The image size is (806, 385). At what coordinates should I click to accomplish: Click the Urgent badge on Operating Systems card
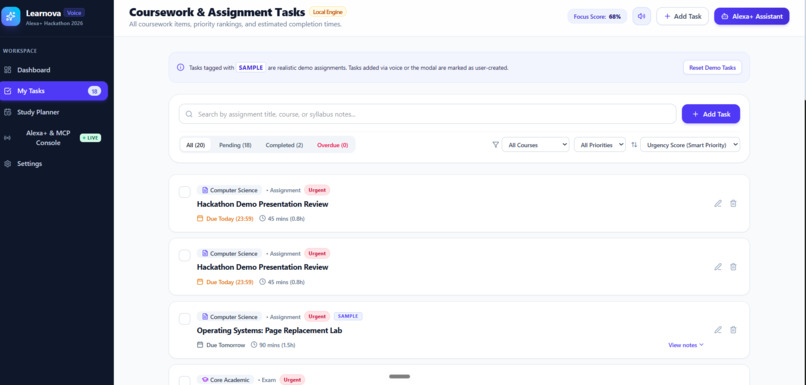tap(317, 317)
